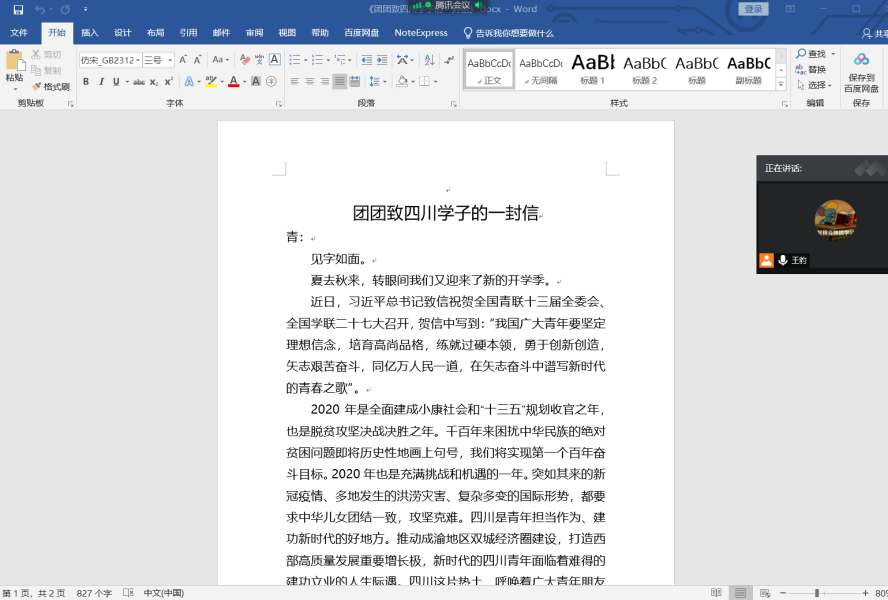888x600 pixels.
Task: Open Font dialog launcher in 字体 group
Action: pyautogui.click(x=279, y=104)
